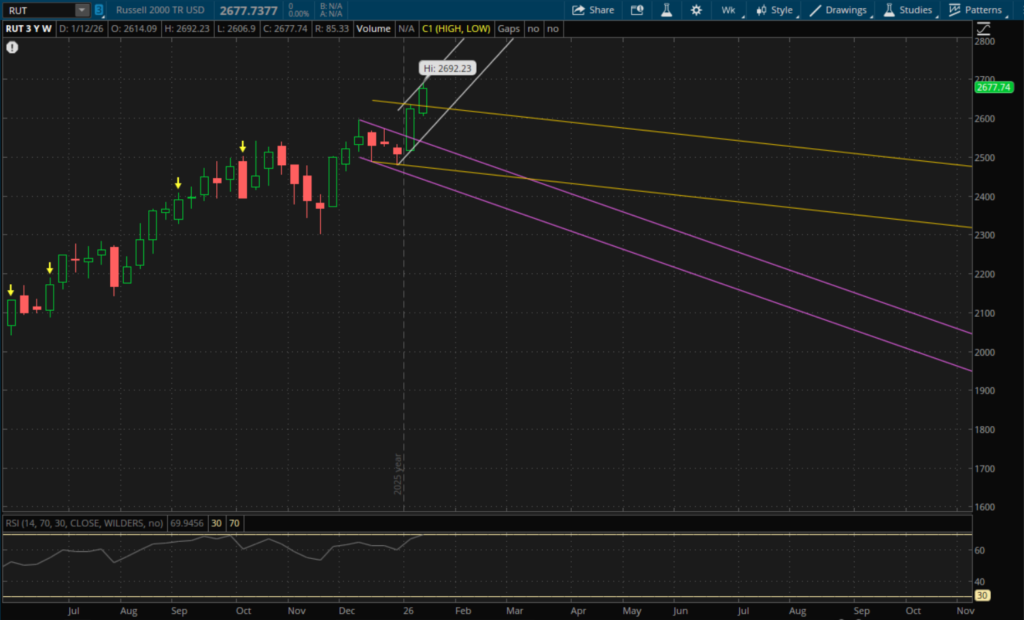Image resolution: width=1024 pixels, height=620 pixels.
Task: Open chart settings gear icon
Action: (x=696, y=10)
